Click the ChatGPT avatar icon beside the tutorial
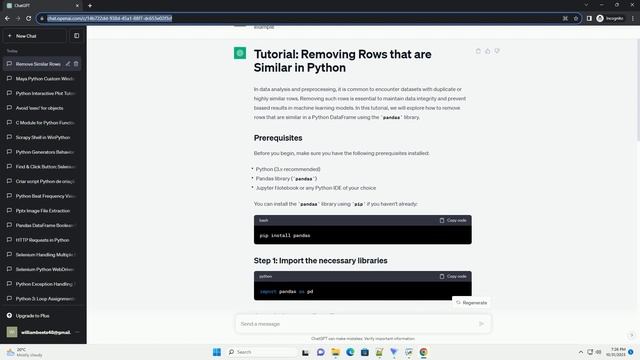This screenshot has height=360, width=640. [240, 53]
